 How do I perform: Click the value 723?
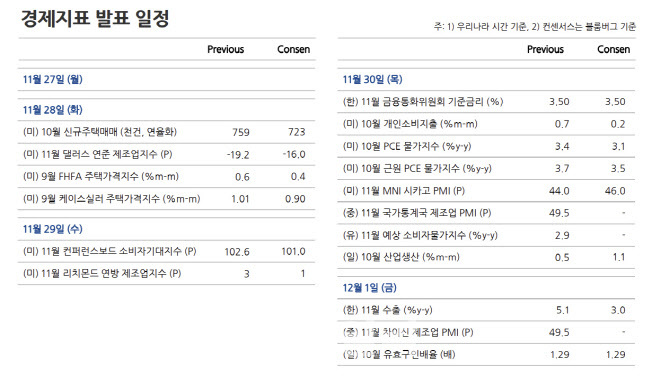pos(297,132)
